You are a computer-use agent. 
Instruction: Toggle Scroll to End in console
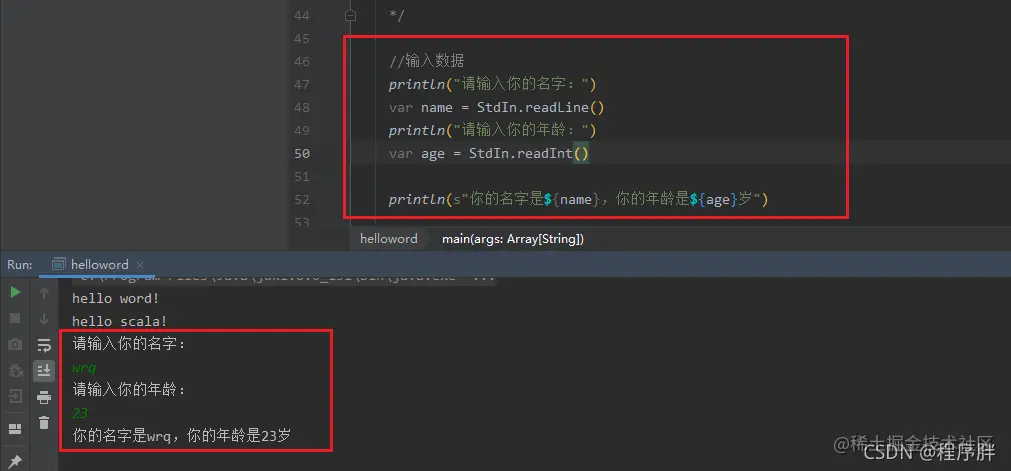click(44, 370)
